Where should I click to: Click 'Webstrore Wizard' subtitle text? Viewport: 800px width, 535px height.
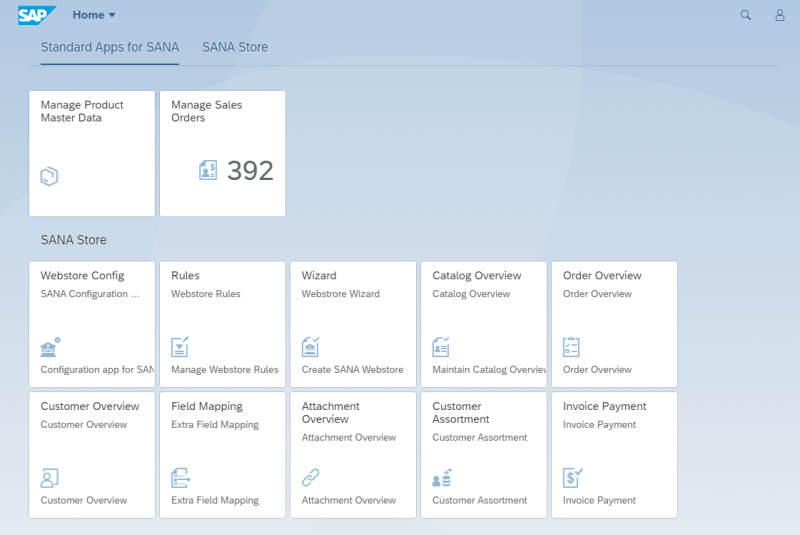pyautogui.click(x=340, y=294)
